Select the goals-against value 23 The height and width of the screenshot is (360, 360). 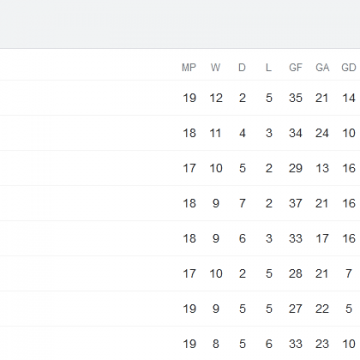click(322, 344)
